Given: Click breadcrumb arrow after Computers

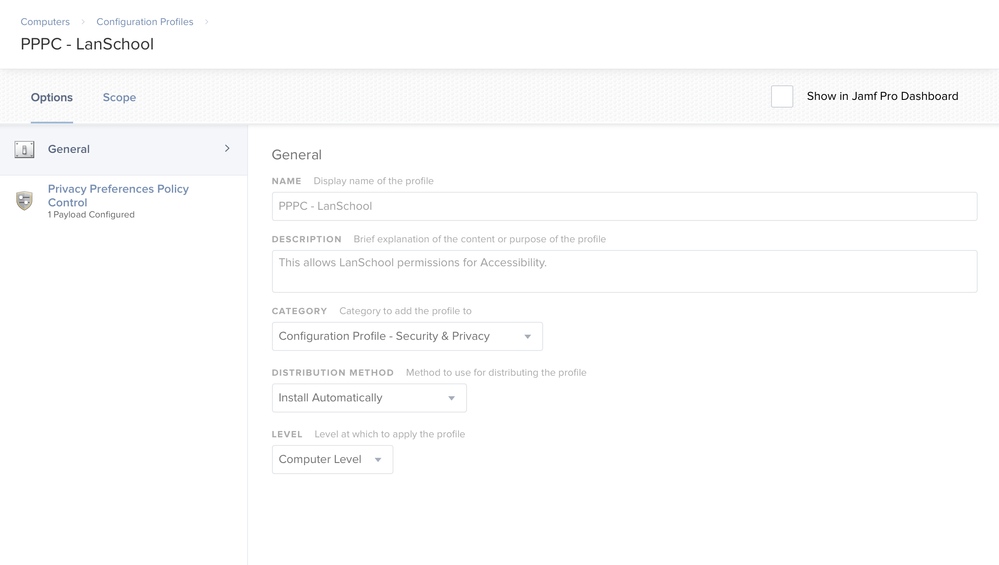Looking at the screenshot, I should tap(83, 22).
